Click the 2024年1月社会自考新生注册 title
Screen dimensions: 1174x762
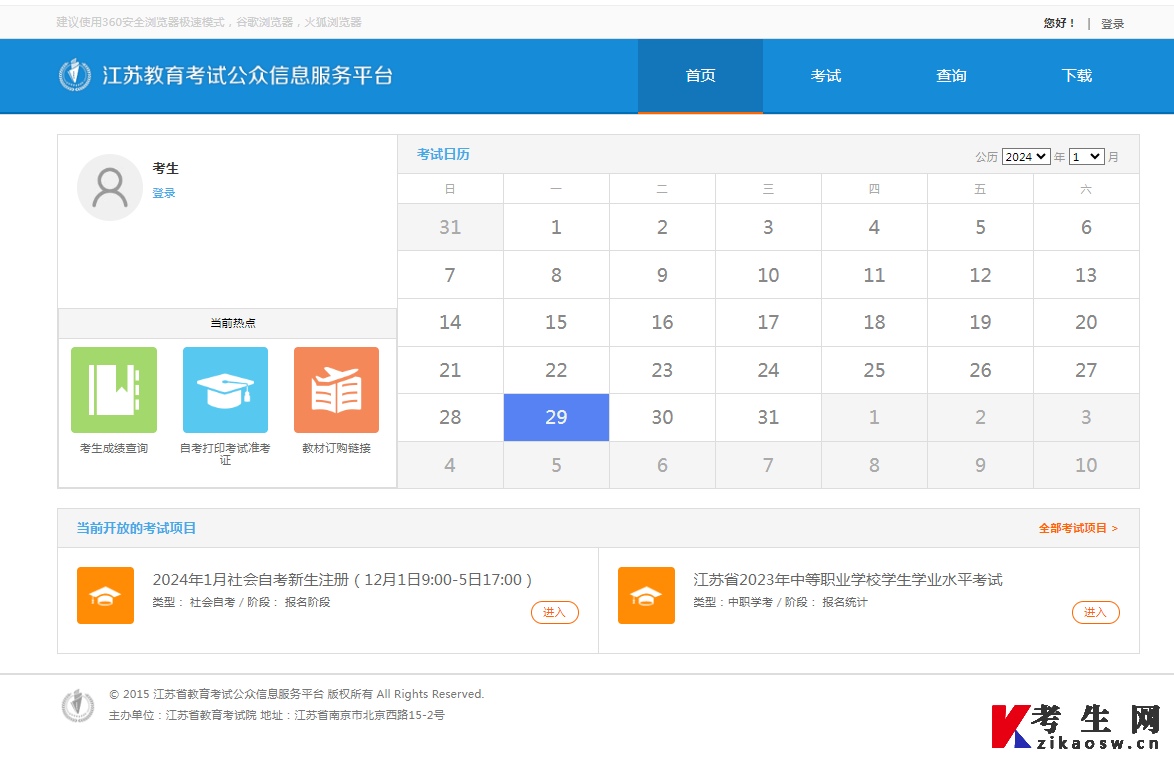[x=342, y=579]
